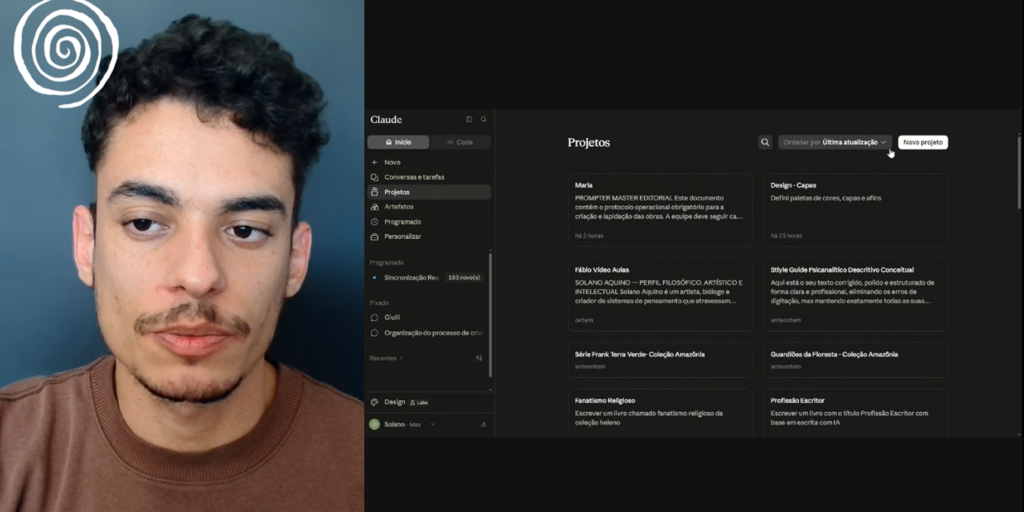The height and width of the screenshot is (512, 1024).
Task: Open the Design - Capas project card
Action: pyautogui.click(x=856, y=210)
